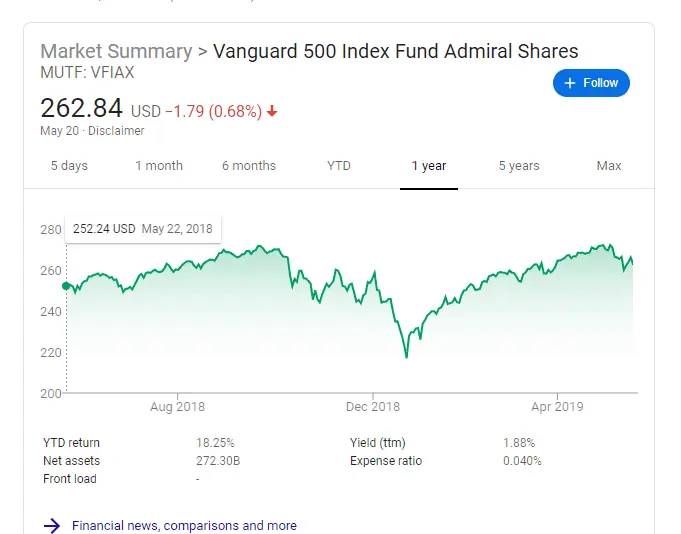The image size is (681, 534).
Task: Click the arrow icon beside Financial news
Action: click(x=52, y=525)
